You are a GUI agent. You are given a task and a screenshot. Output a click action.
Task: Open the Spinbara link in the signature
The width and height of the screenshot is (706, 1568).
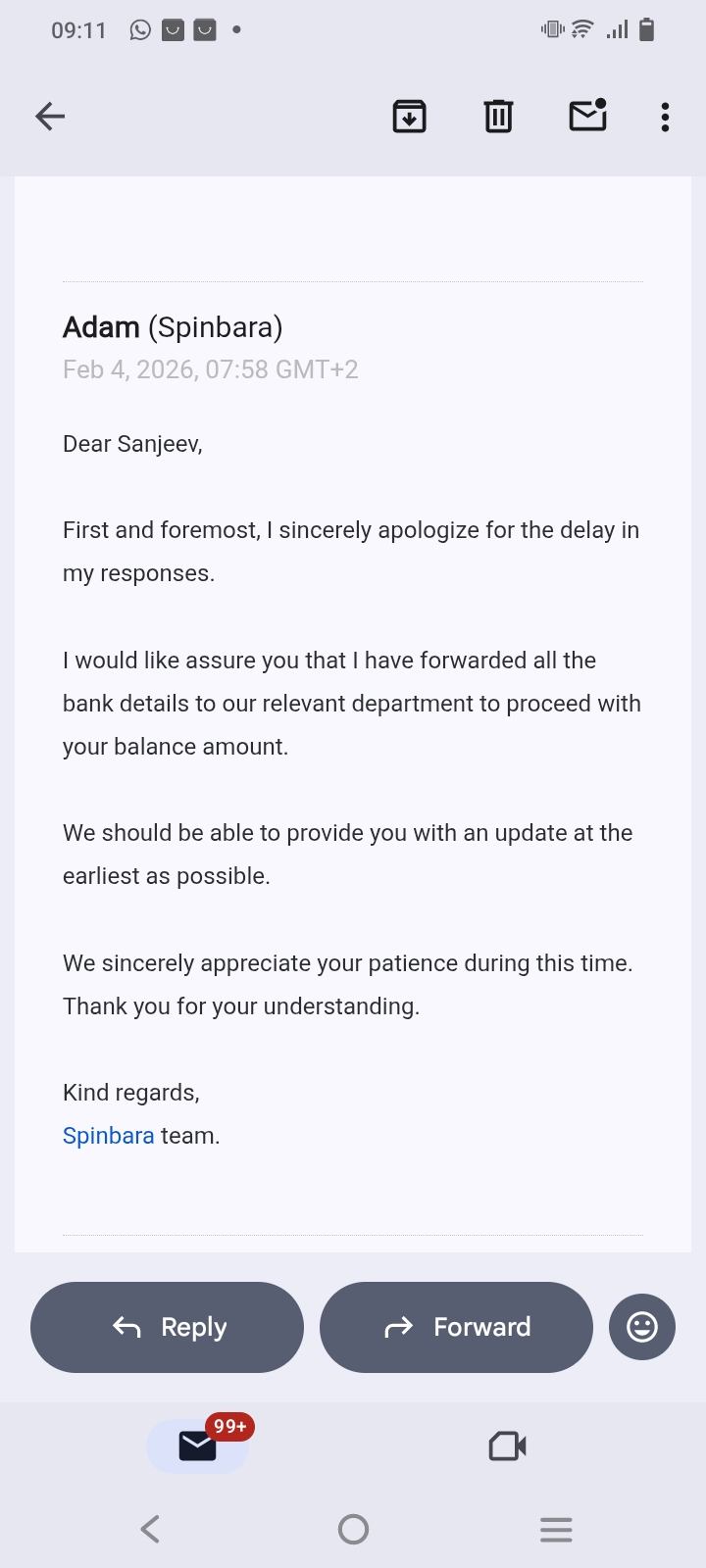click(x=108, y=1136)
